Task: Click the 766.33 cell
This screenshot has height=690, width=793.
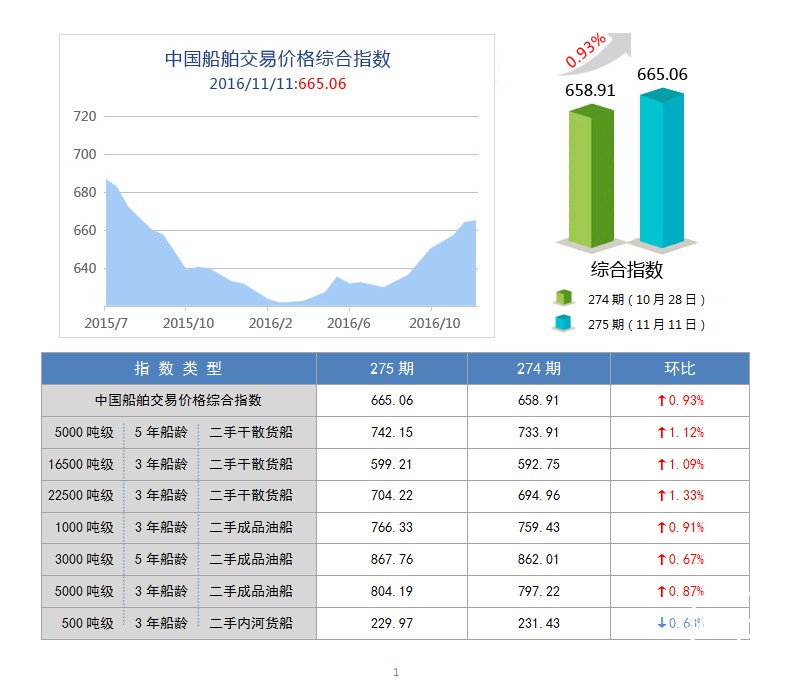Action: click(x=391, y=527)
